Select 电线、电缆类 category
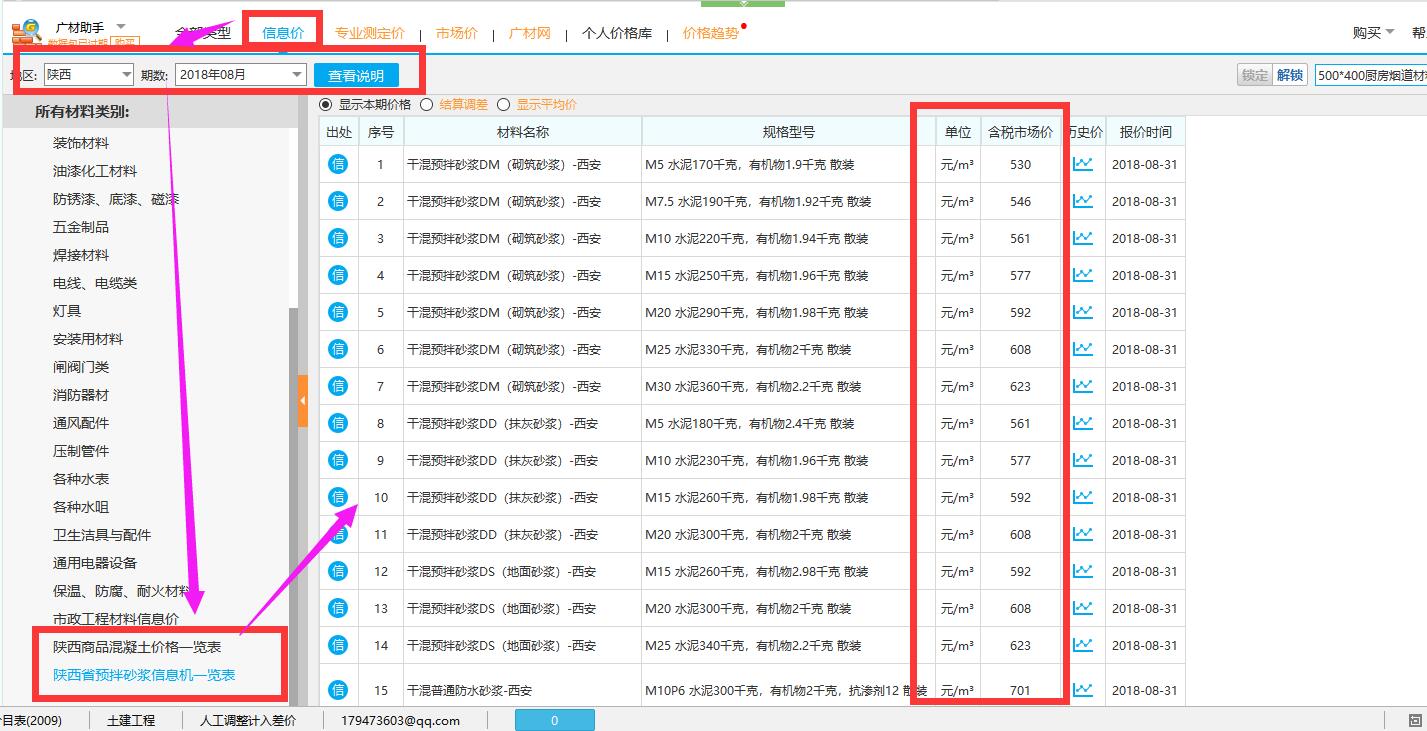 pyautogui.click(x=95, y=283)
